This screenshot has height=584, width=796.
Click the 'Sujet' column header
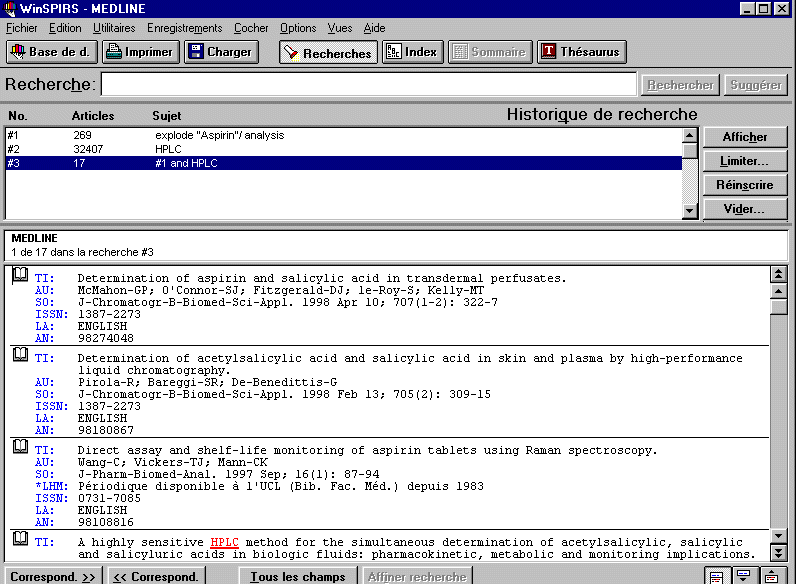(x=167, y=116)
